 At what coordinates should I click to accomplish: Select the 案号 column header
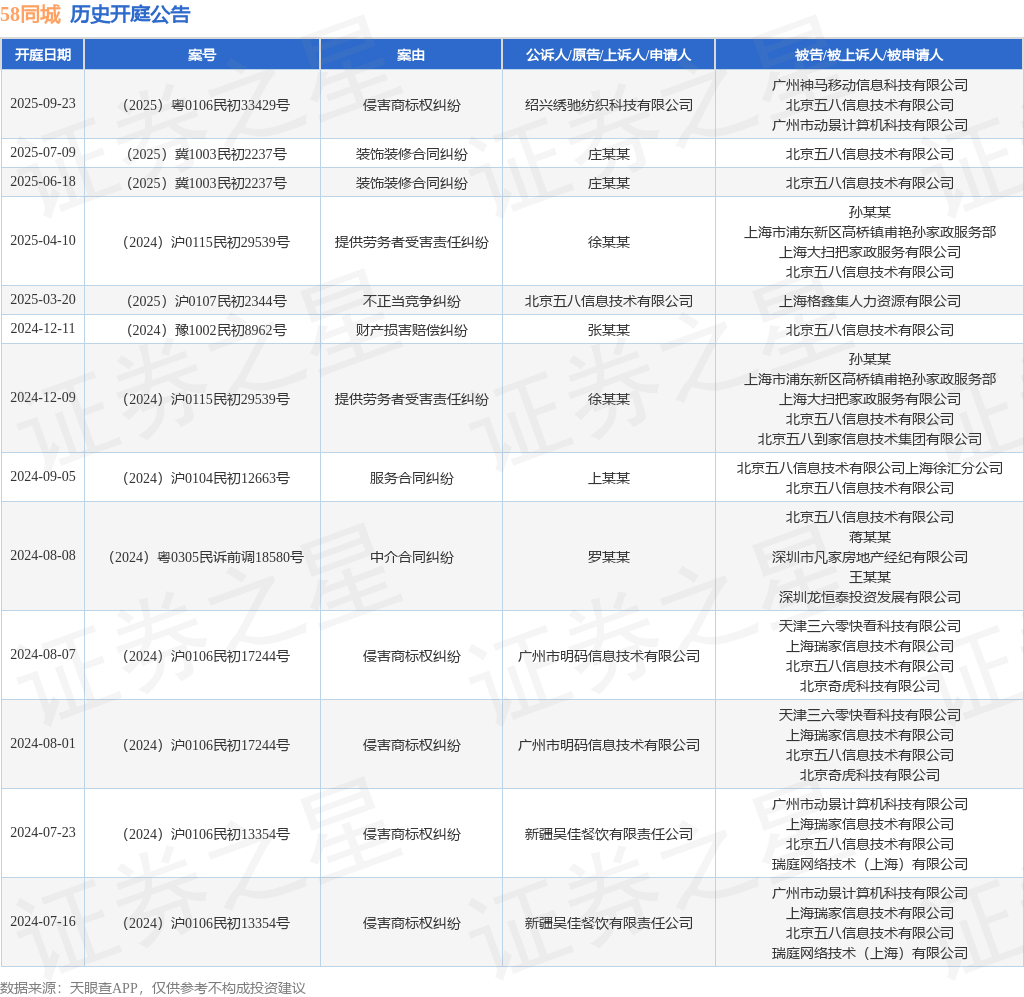(202, 55)
